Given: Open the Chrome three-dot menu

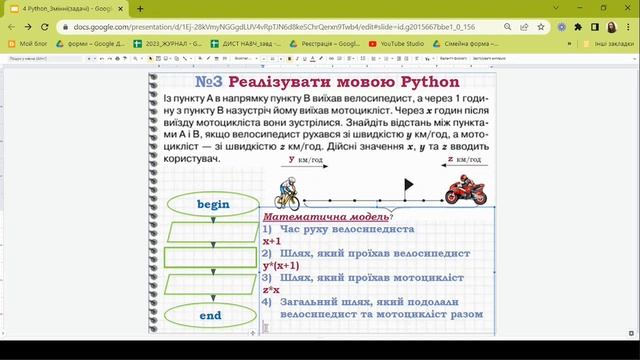Looking at the screenshot, I should pos(628,27).
